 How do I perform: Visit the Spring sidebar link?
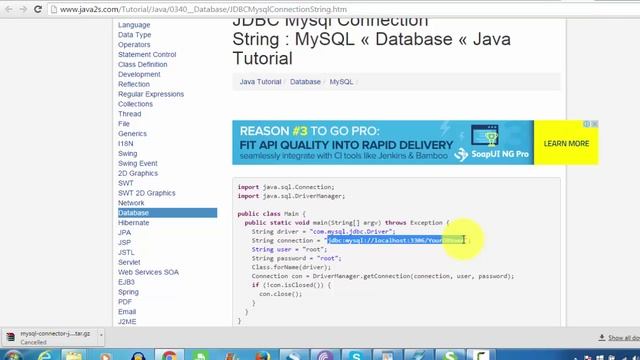click(x=128, y=292)
